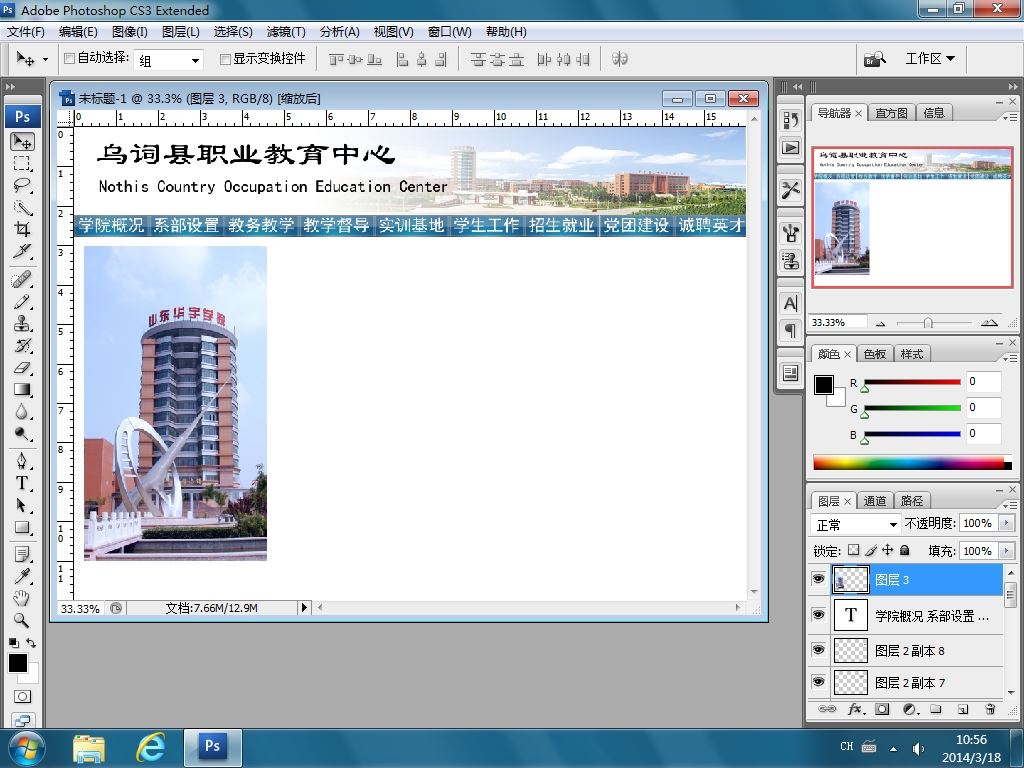The image size is (1024, 768).
Task: Click the delete layer trash icon
Action: point(990,709)
